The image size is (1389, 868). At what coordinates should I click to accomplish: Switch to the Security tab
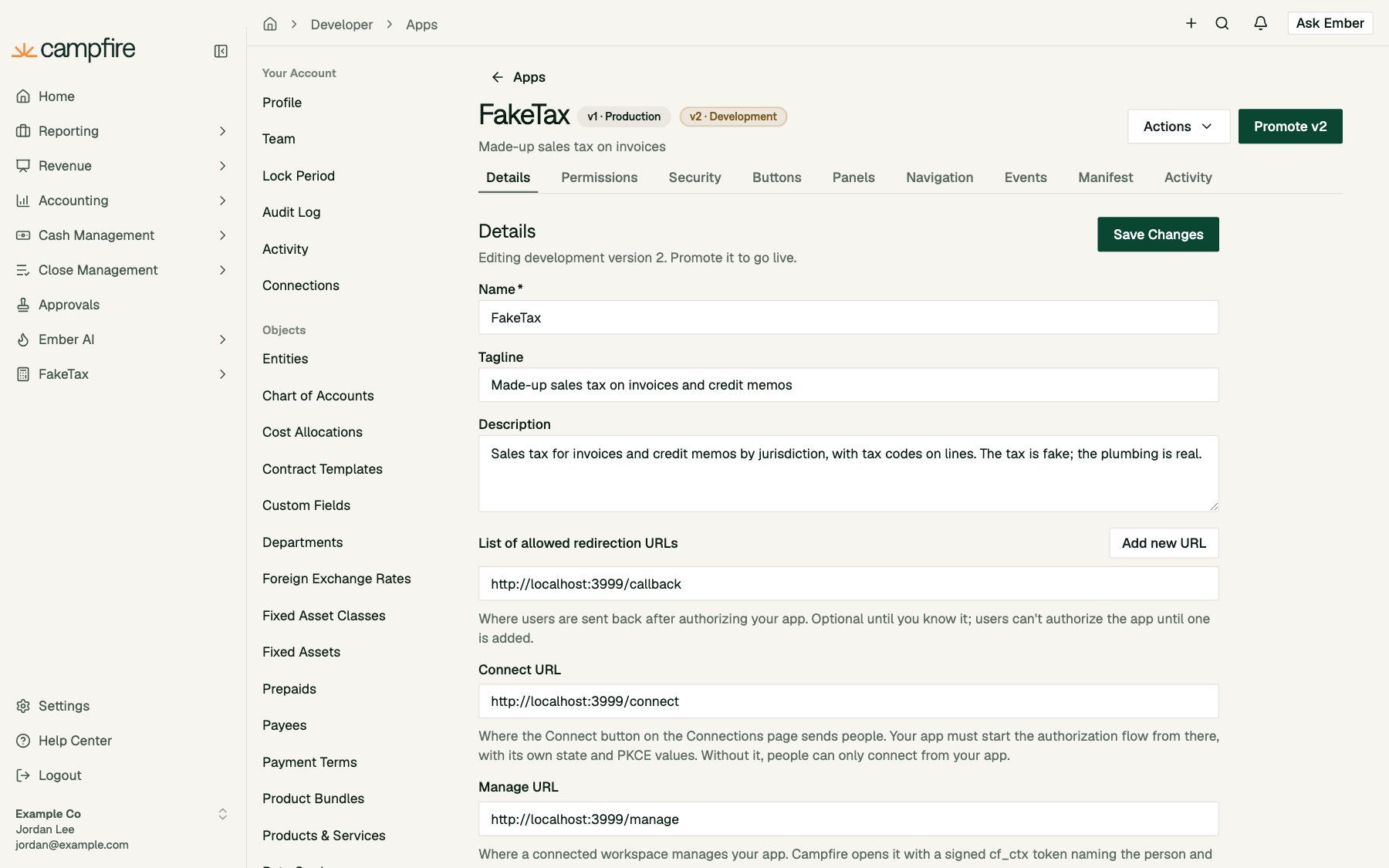tap(694, 177)
